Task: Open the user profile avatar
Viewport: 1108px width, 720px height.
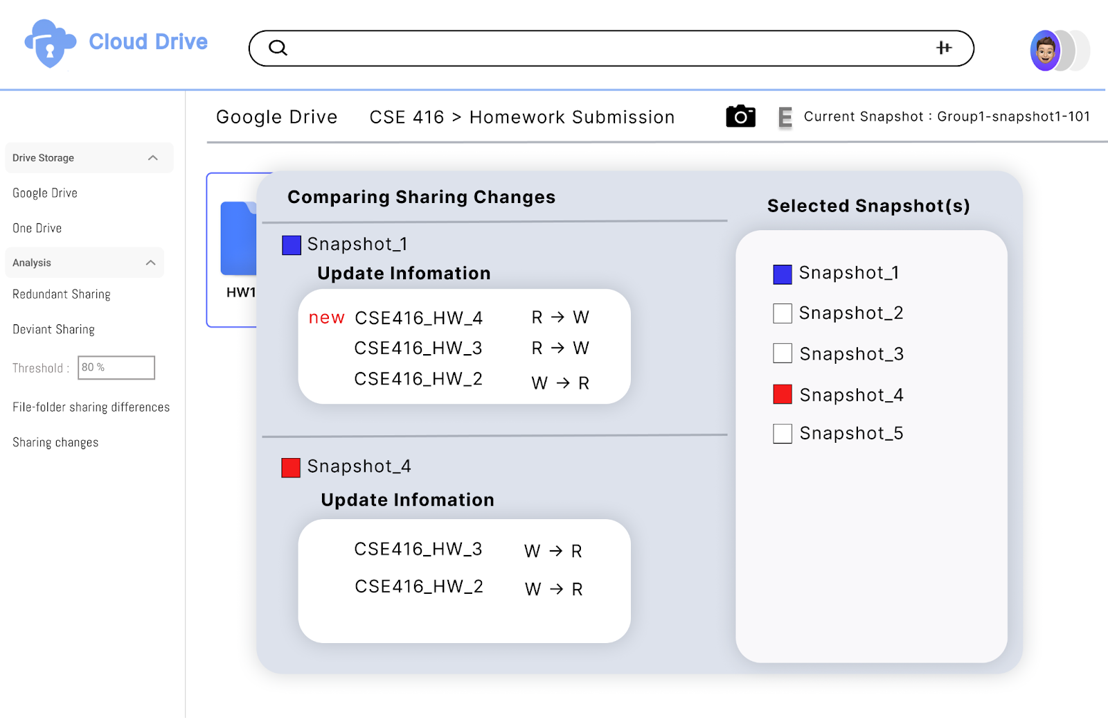Action: [x=1047, y=50]
